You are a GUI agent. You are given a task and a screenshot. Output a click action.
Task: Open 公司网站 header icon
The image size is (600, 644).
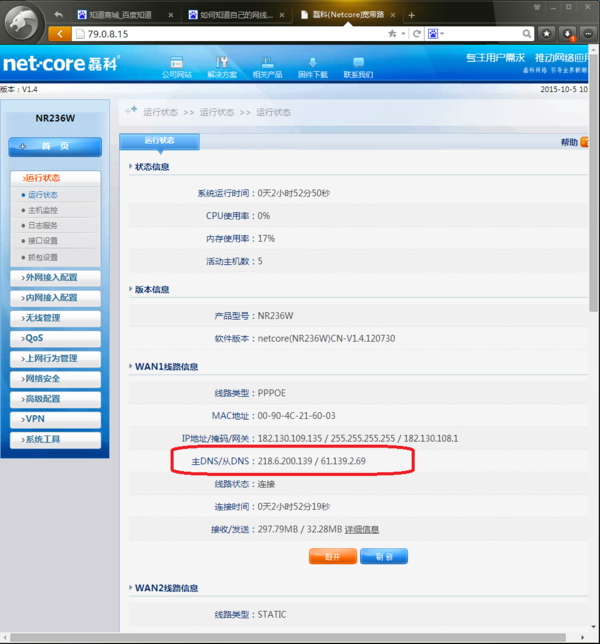click(x=177, y=67)
